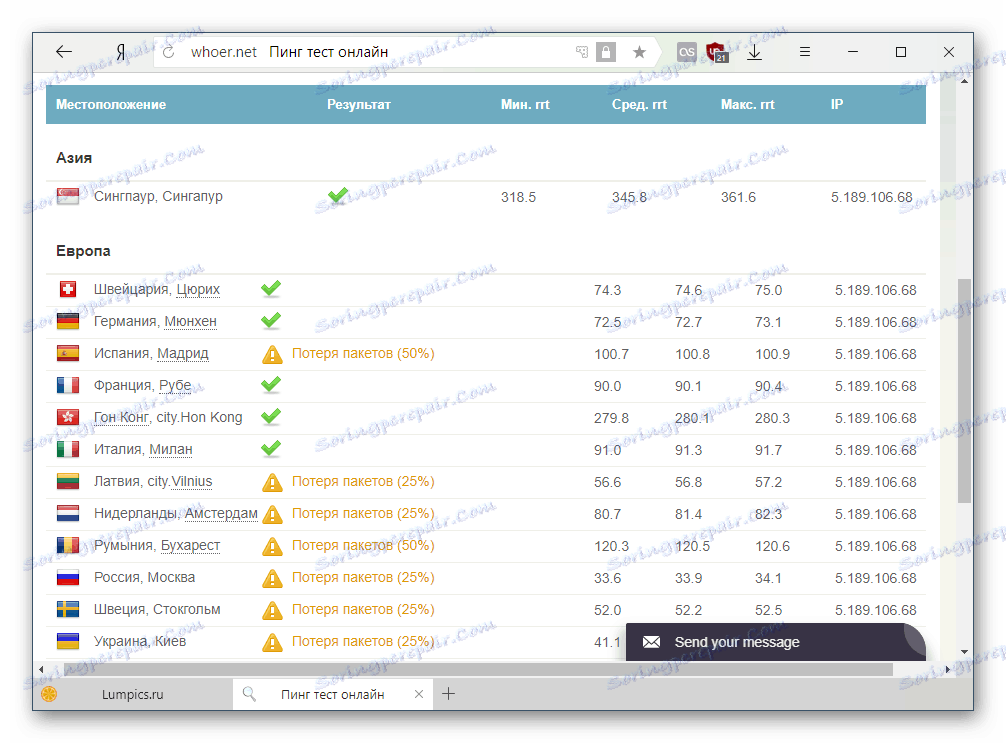Reload the page with the refresh icon
Image resolution: width=1006 pixels, height=743 pixels.
[x=169, y=52]
